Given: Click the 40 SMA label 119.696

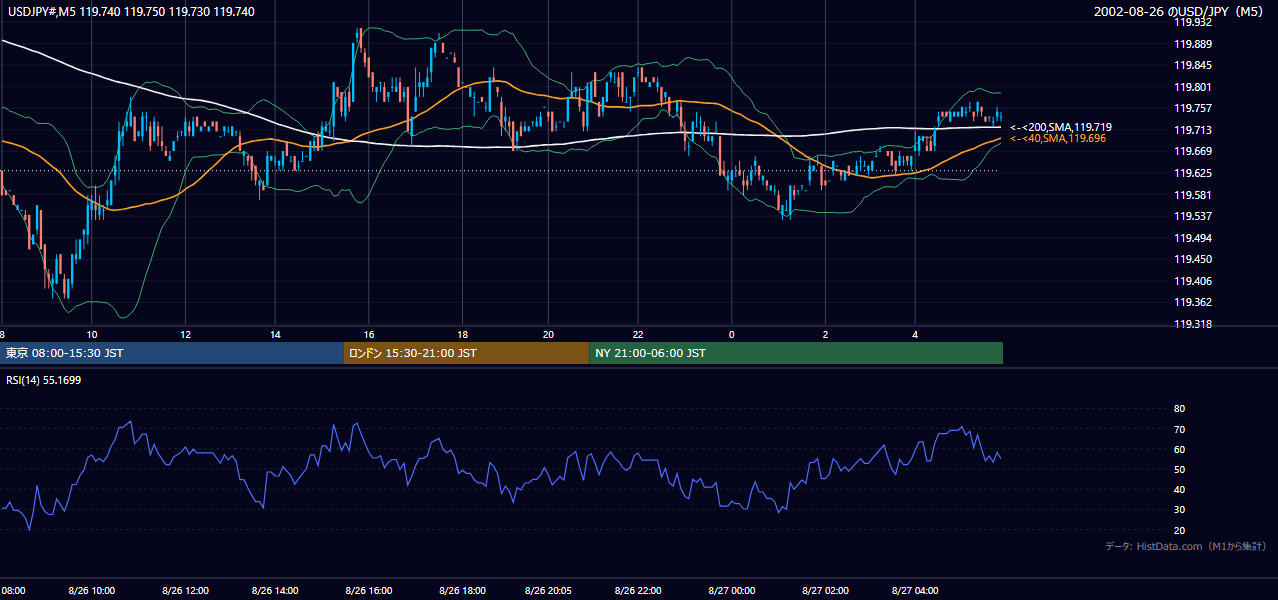Looking at the screenshot, I should (1058, 138).
